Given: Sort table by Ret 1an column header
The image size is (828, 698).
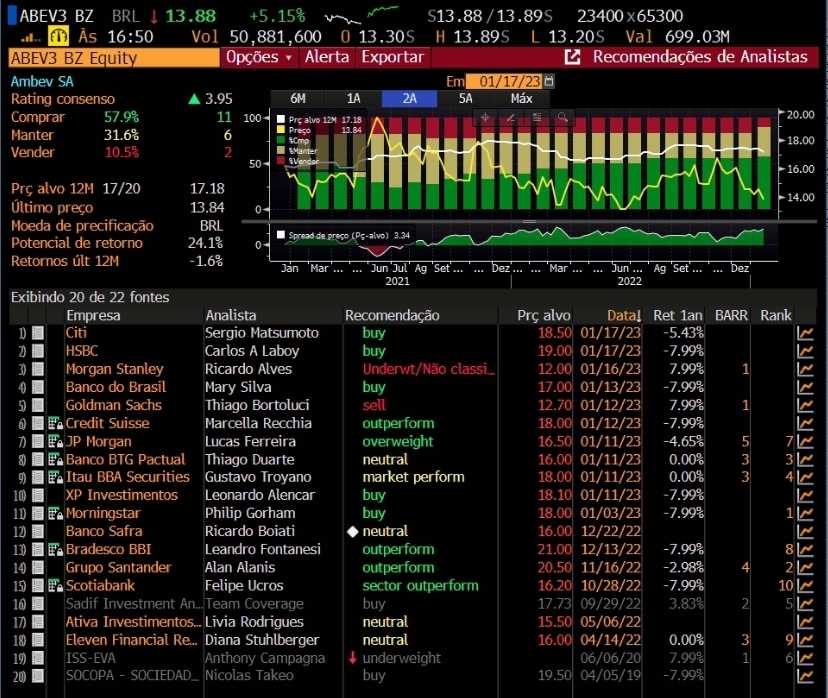Looking at the screenshot, I should click(678, 316).
